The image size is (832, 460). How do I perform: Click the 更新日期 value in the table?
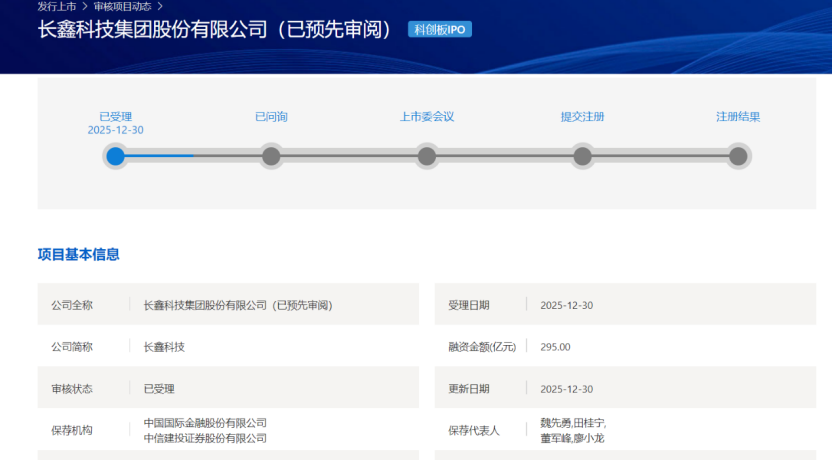[566, 389]
